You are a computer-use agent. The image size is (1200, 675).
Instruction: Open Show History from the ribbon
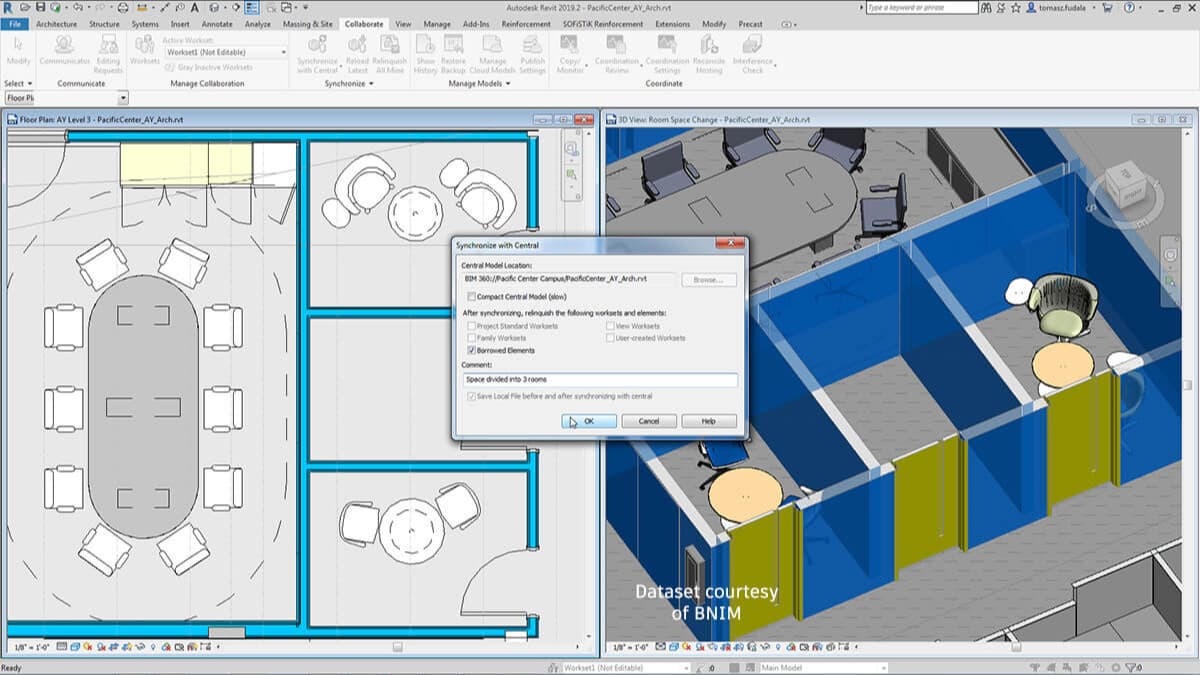(x=425, y=45)
